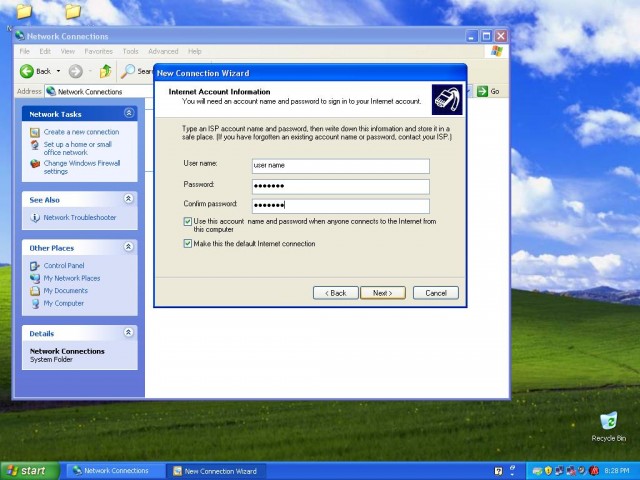
Task: Collapse the Other Places panel
Action: pyautogui.click(x=128, y=247)
